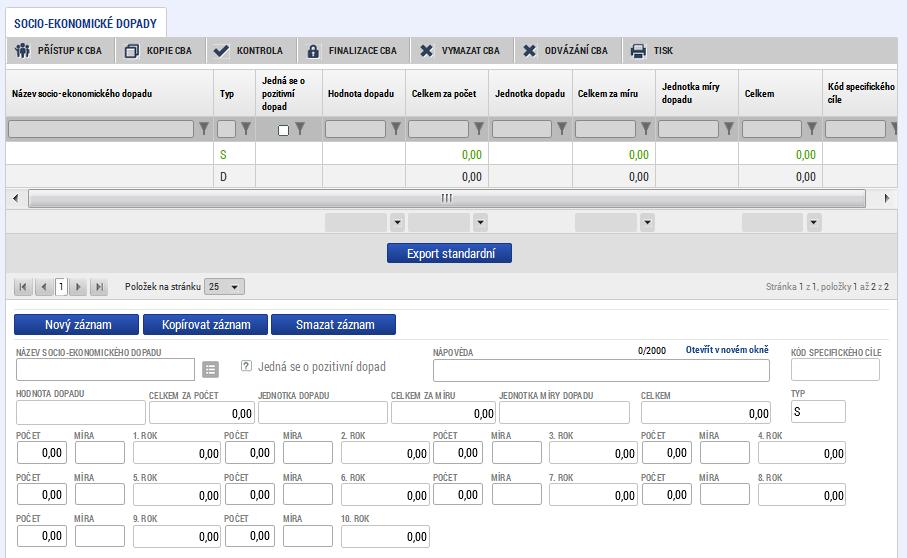
Task: Click Export standardní button
Action: click(449, 253)
